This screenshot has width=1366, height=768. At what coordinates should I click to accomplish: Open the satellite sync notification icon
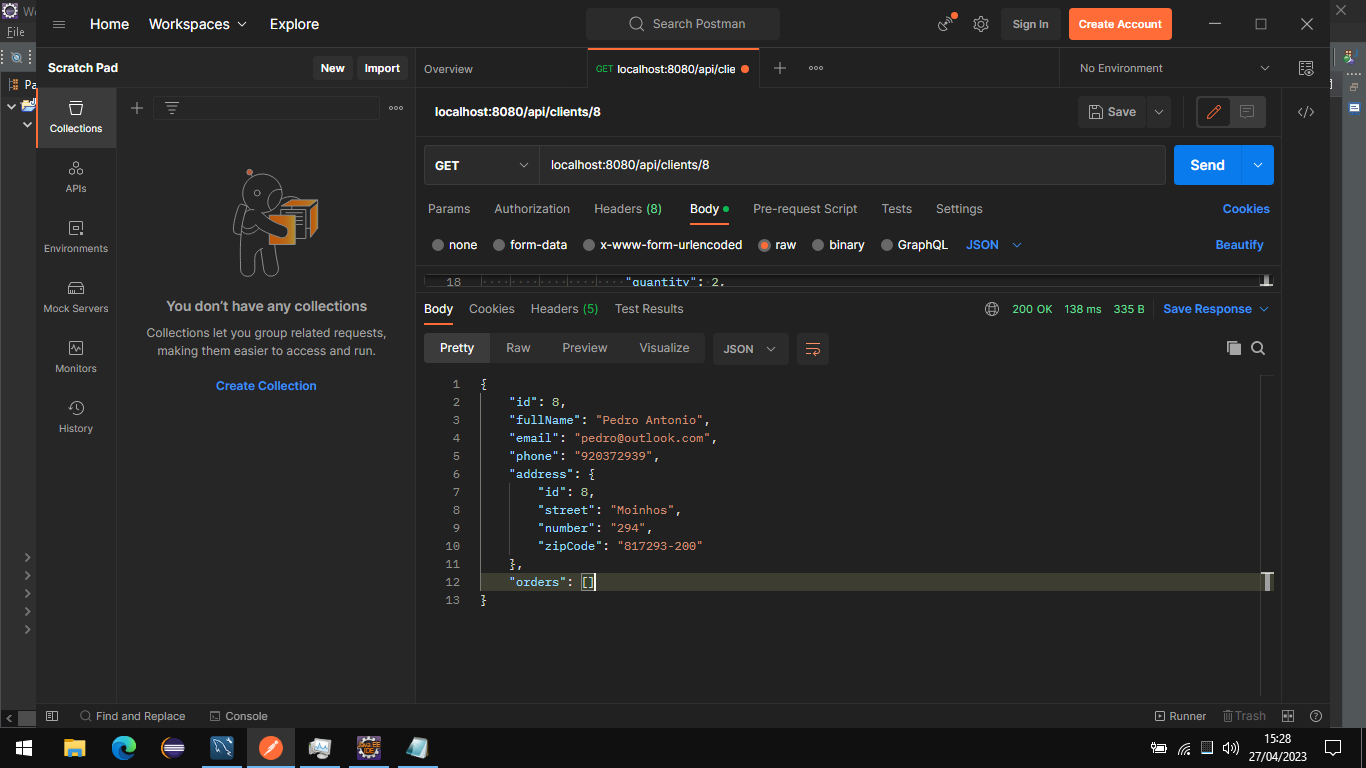pos(946,23)
